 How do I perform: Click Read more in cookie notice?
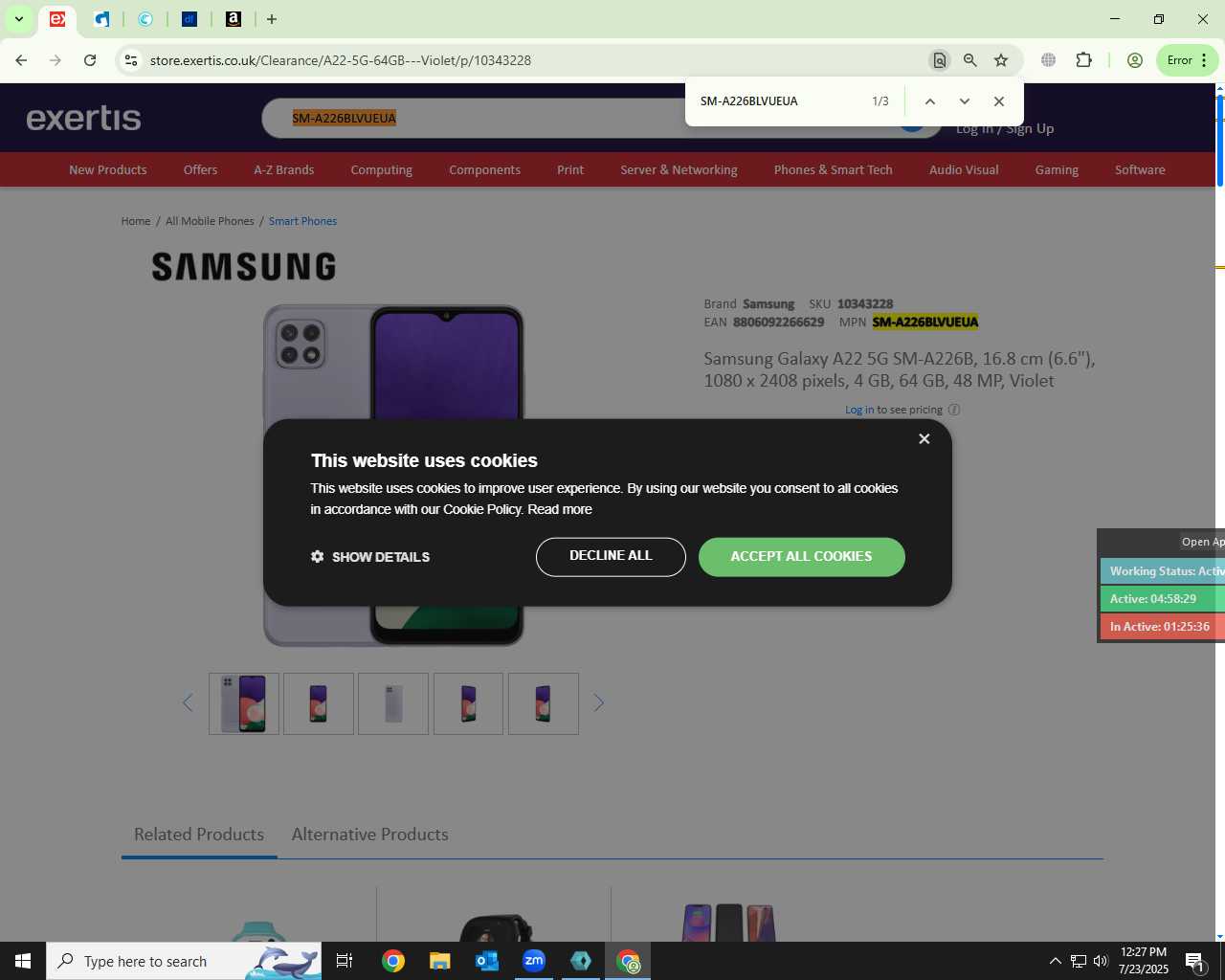(560, 509)
